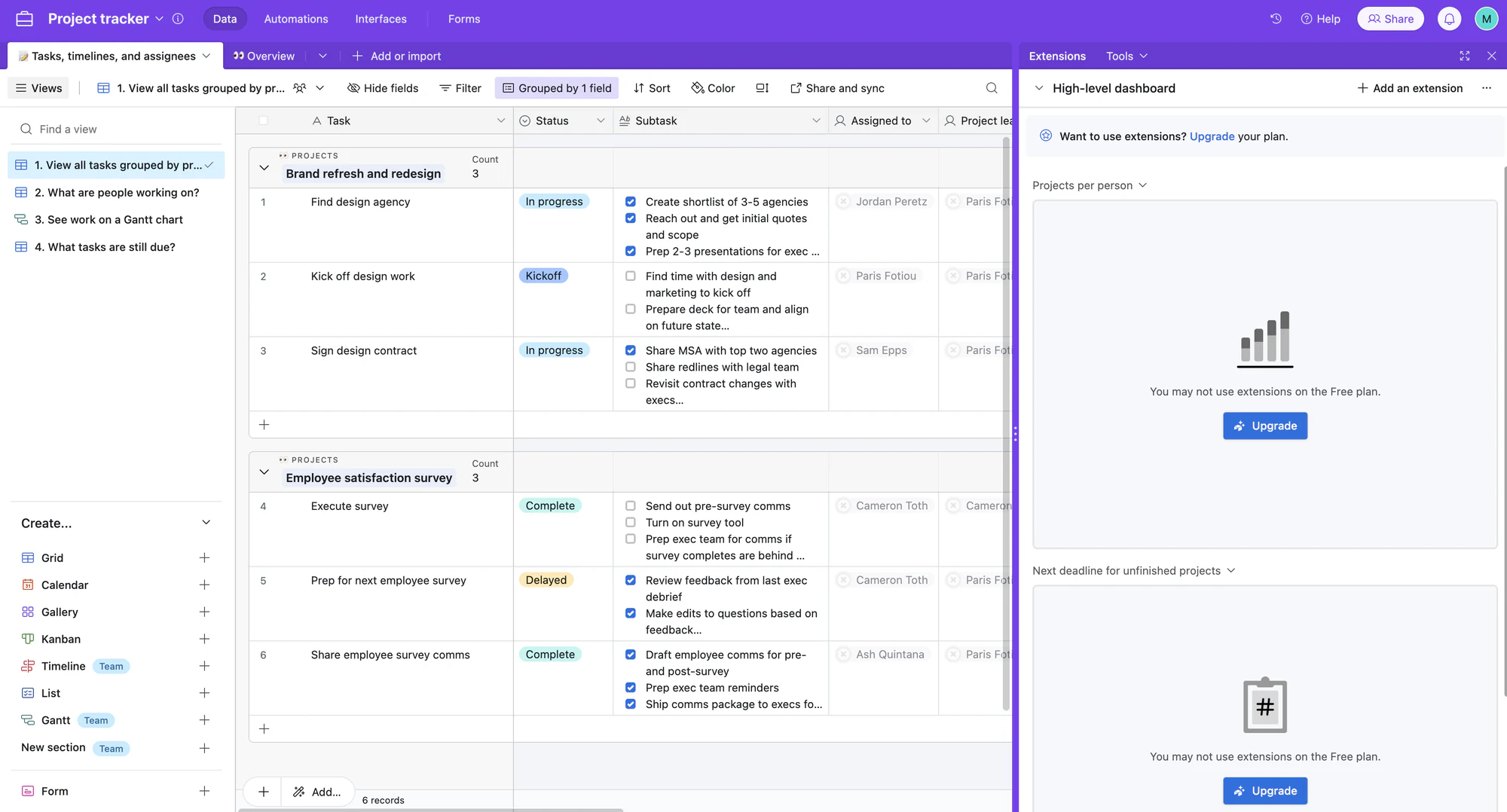Collapse Brand refresh and redesign group
This screenshot has width=1507, height=812.
264,167
